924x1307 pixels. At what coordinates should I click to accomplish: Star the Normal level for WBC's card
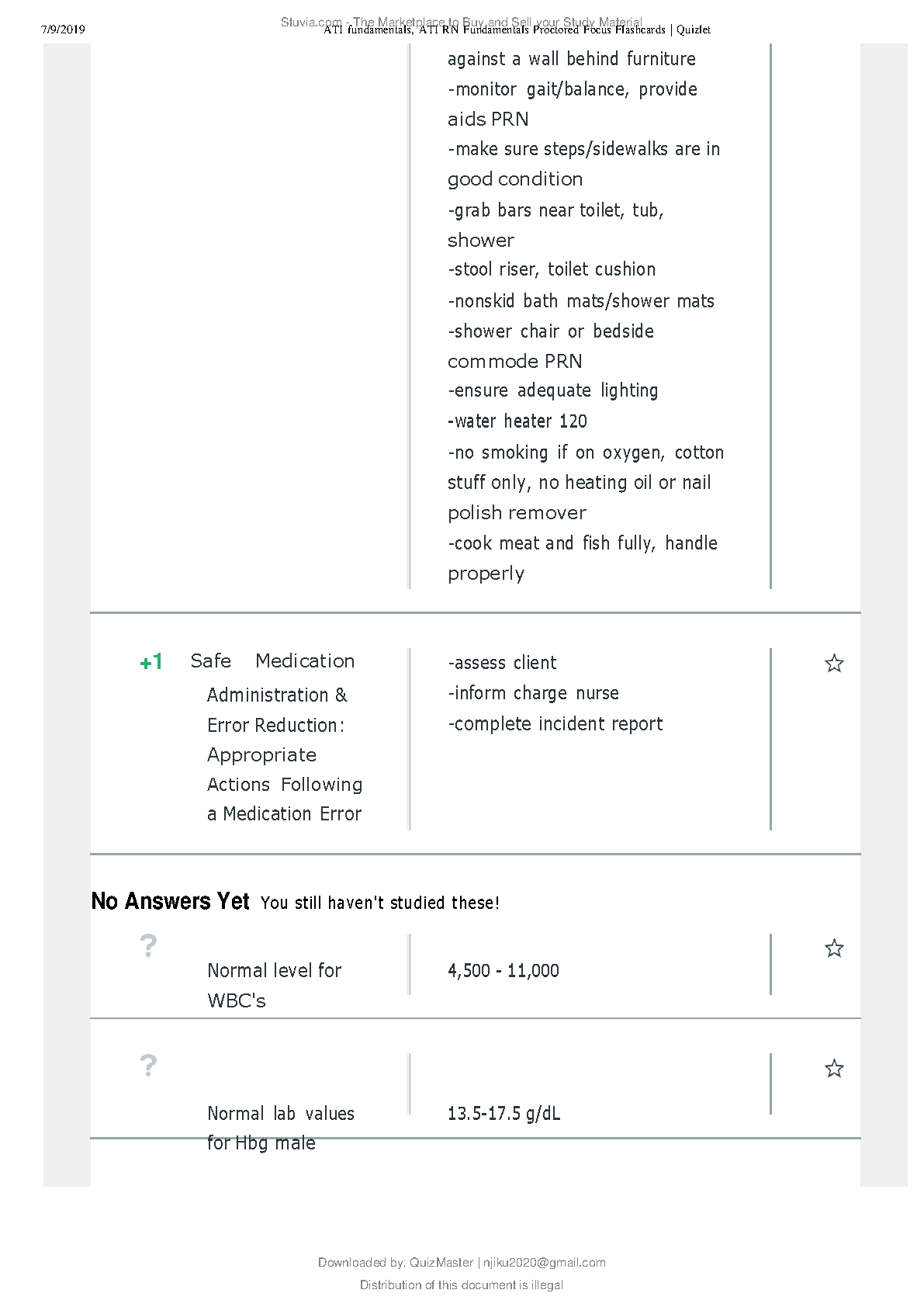[834, 948]
